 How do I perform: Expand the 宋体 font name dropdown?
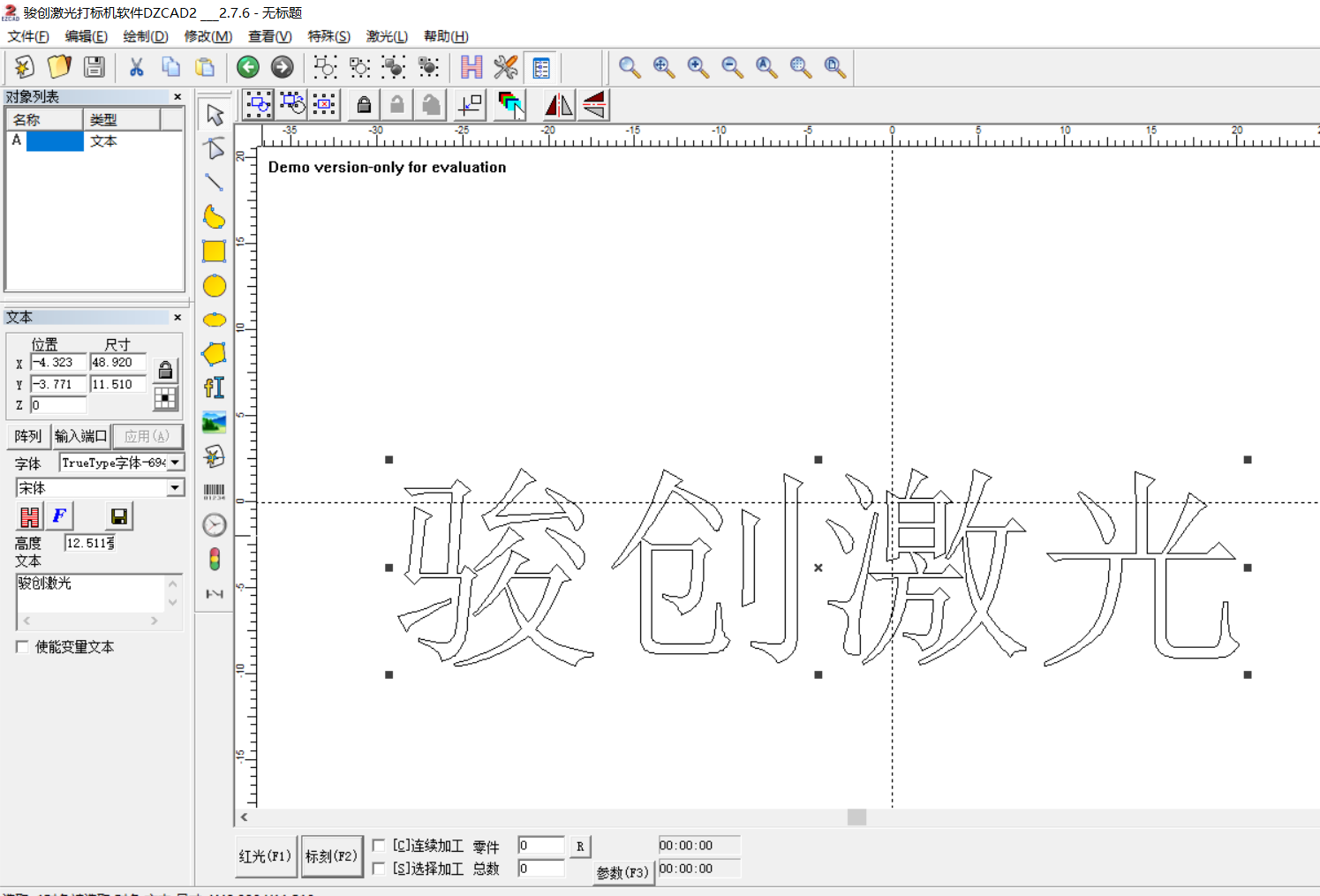click(x=176, y=488)
